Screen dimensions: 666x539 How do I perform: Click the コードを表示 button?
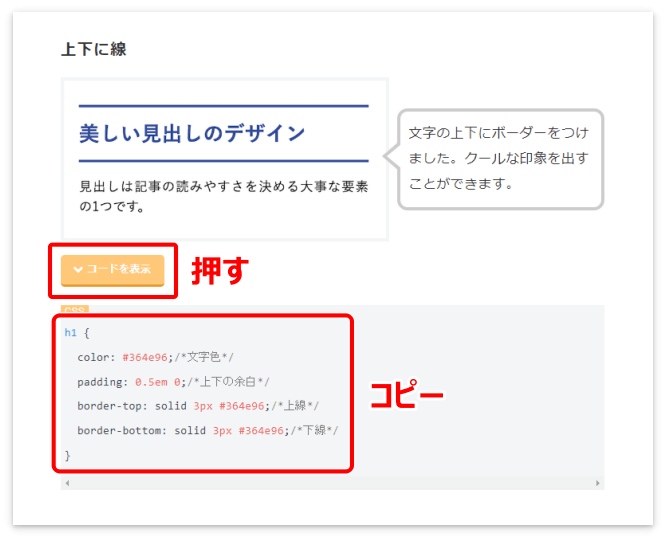point(113,270)
